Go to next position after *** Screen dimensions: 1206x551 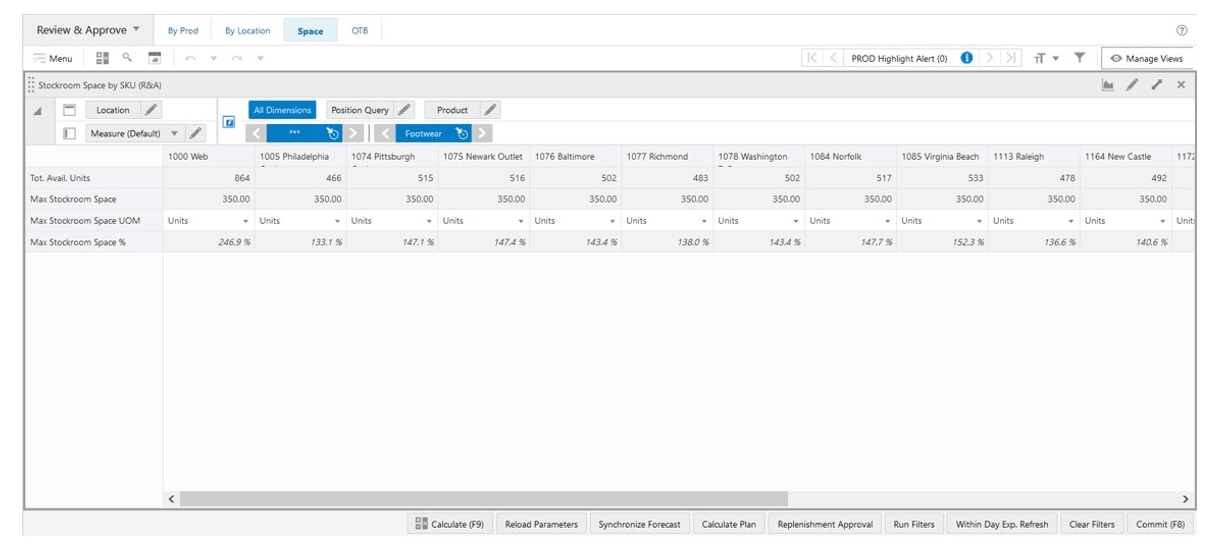coord(354,133)
